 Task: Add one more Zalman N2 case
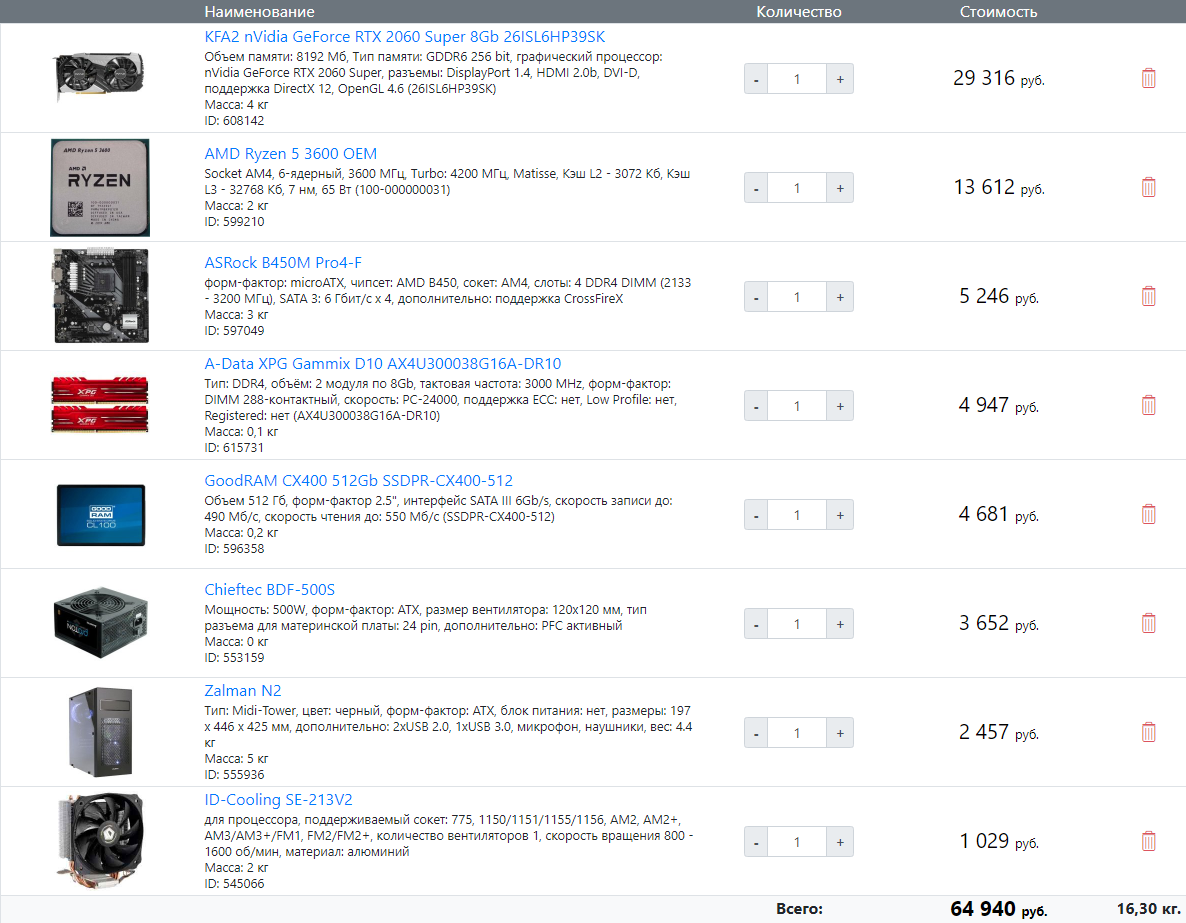tap(840, 732)
